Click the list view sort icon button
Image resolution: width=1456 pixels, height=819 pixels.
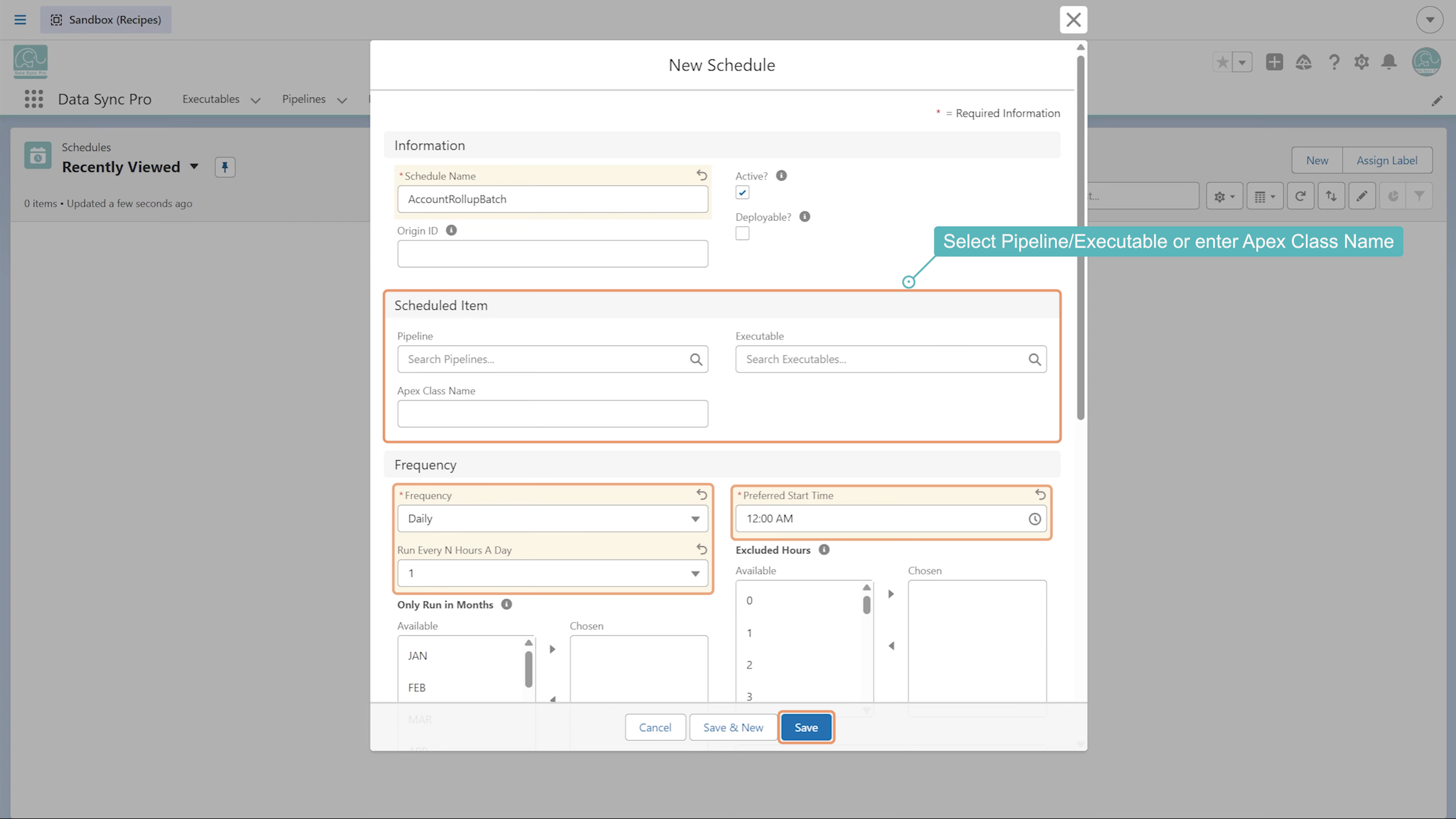pos(1331,196)
